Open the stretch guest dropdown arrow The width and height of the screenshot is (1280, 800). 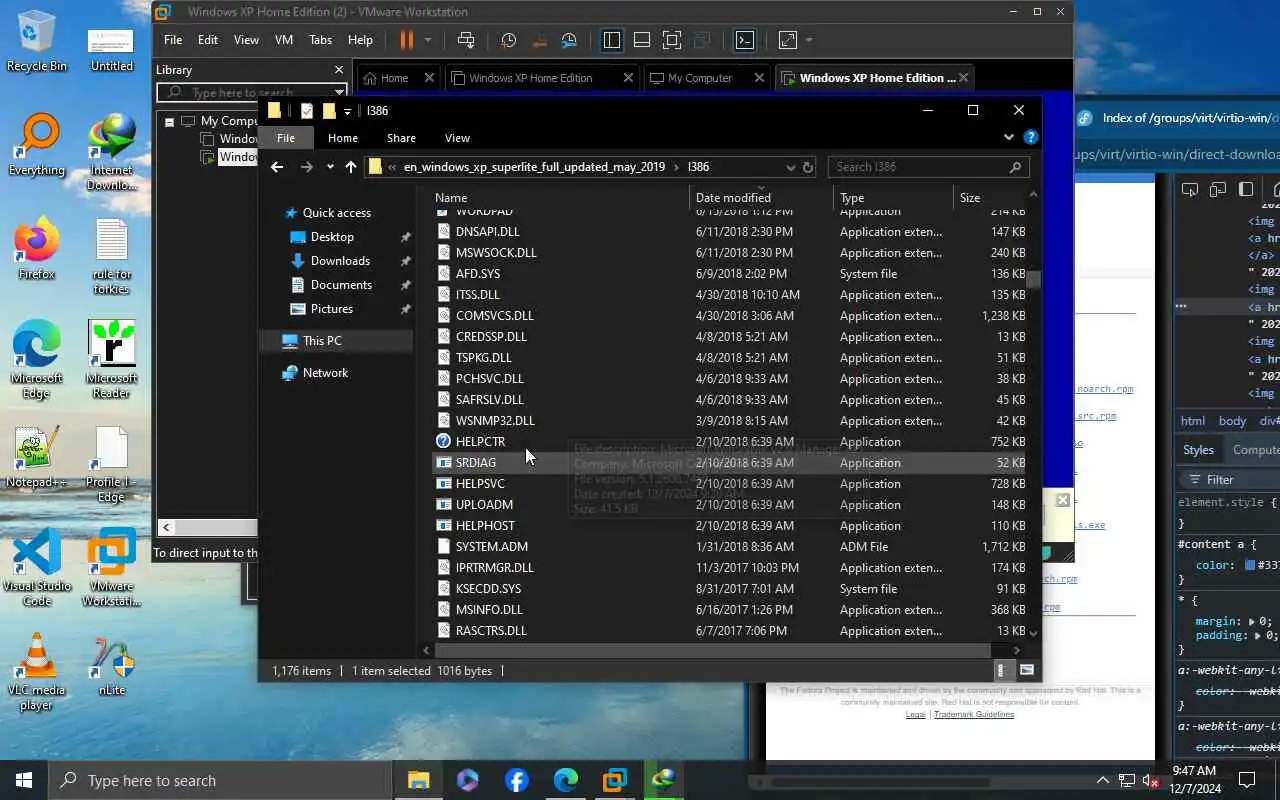(x=809, y=40)
